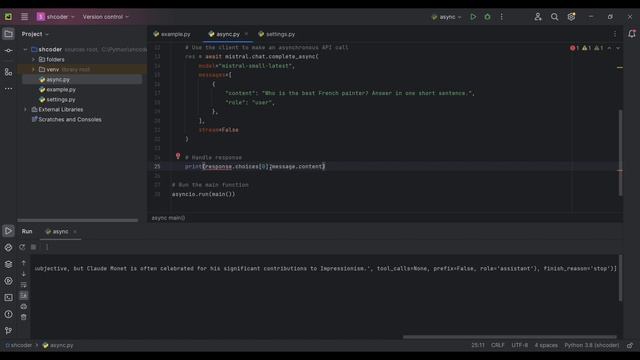
Task: Click editor vertical scrollbar
Action: [620, 153]
